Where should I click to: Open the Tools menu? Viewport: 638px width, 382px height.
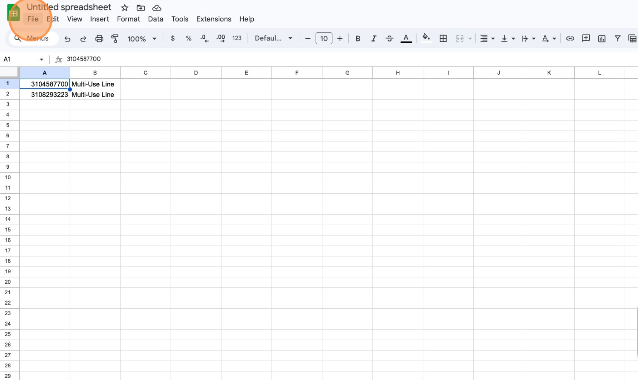179,19
